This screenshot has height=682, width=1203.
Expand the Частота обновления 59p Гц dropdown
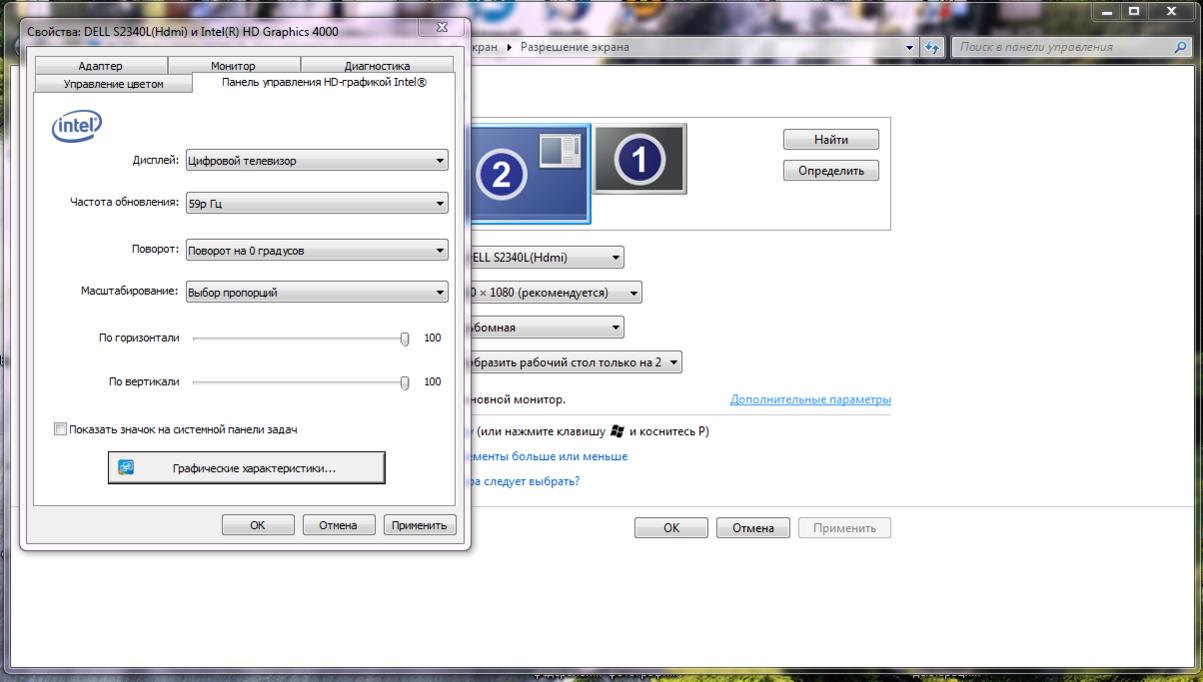(x=317, y=203)
